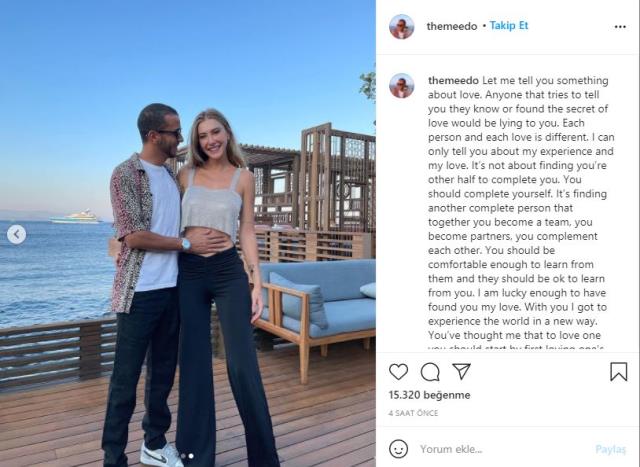Click the avatar beside the caption
Image resolution: width=640 pixels, height=467 pixels.
tap(402, 85)
